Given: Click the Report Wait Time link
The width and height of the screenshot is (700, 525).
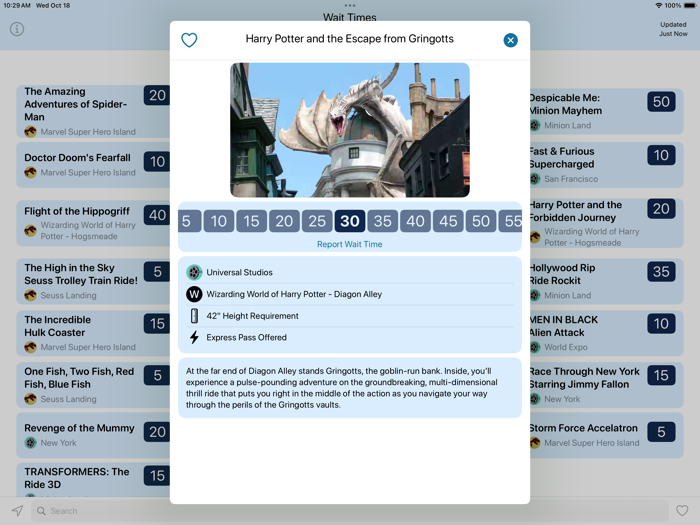Looking at the screenshot, I should tap(350, 244).
